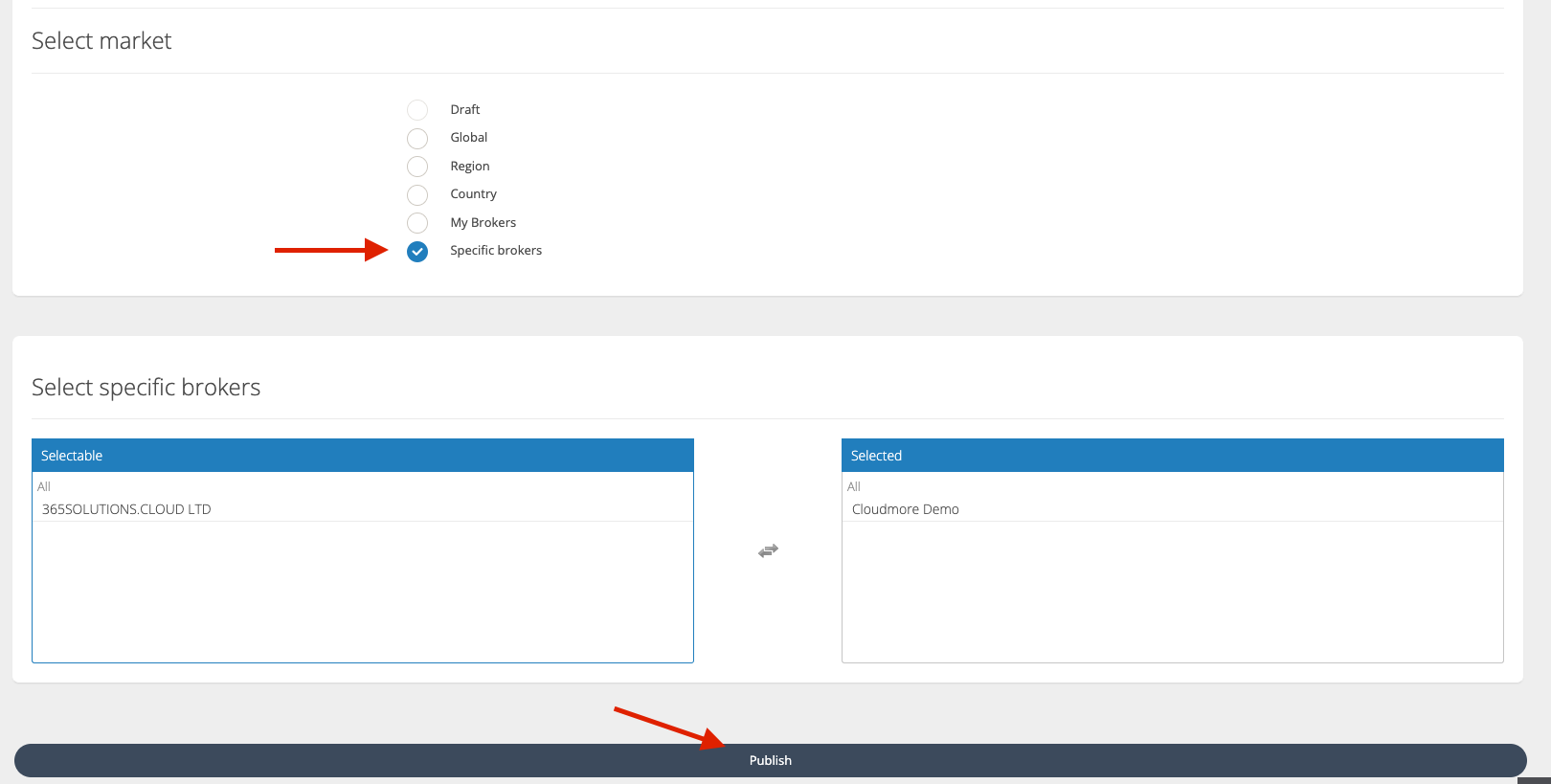Select the Region radio circle
Screen dimensions: 1551x784
(x=417, y=167)
